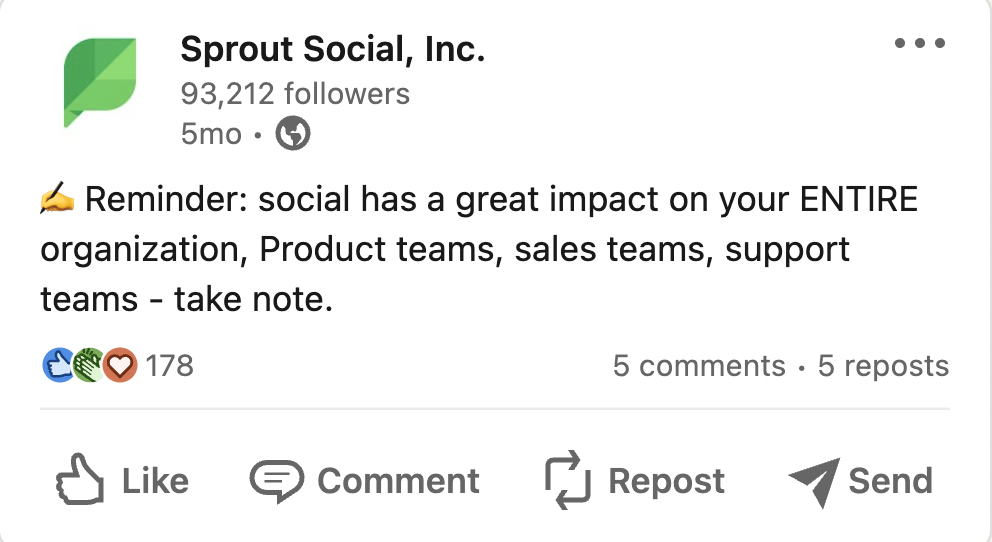Click the 93,212 followers text

click(295, 94)
